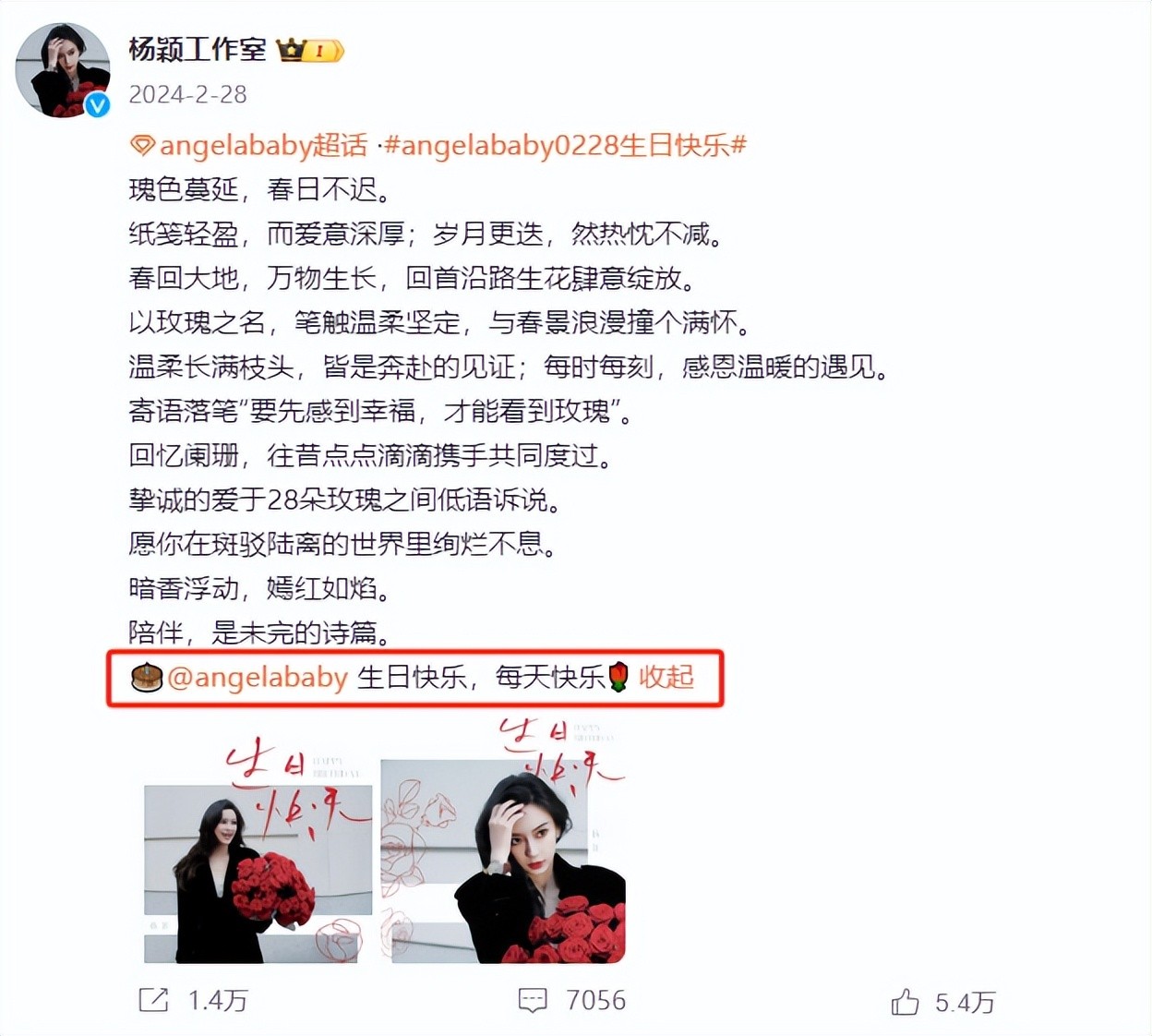
Task: Click the birthday cake emoji
Action: (147, 678)
